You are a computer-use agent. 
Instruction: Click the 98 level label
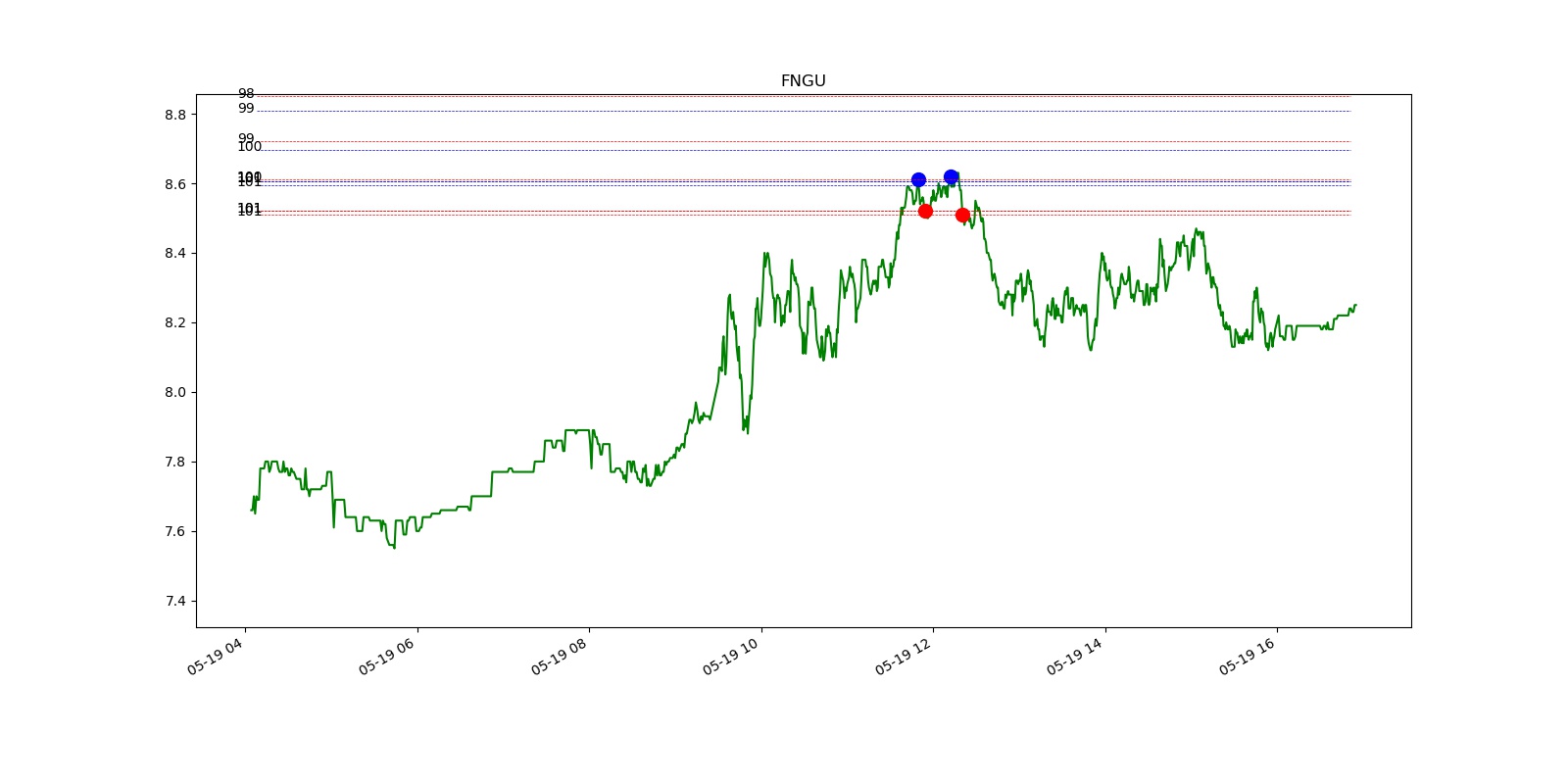coord(246,94)
